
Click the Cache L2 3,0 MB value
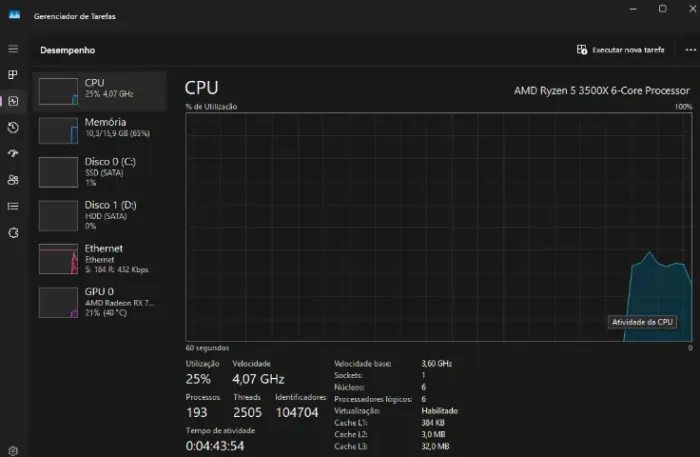433,434
